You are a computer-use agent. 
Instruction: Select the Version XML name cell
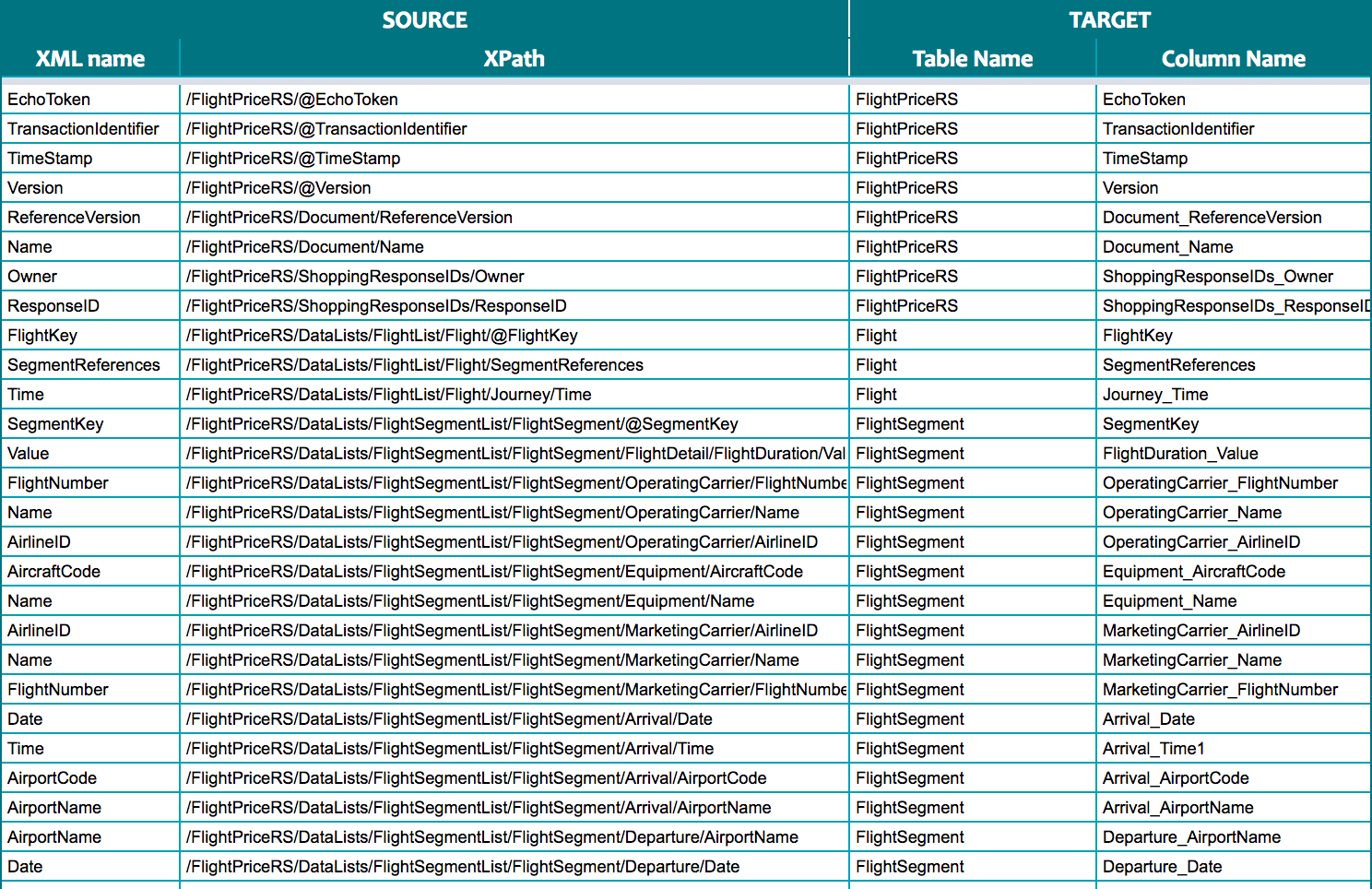coord(89,187)
